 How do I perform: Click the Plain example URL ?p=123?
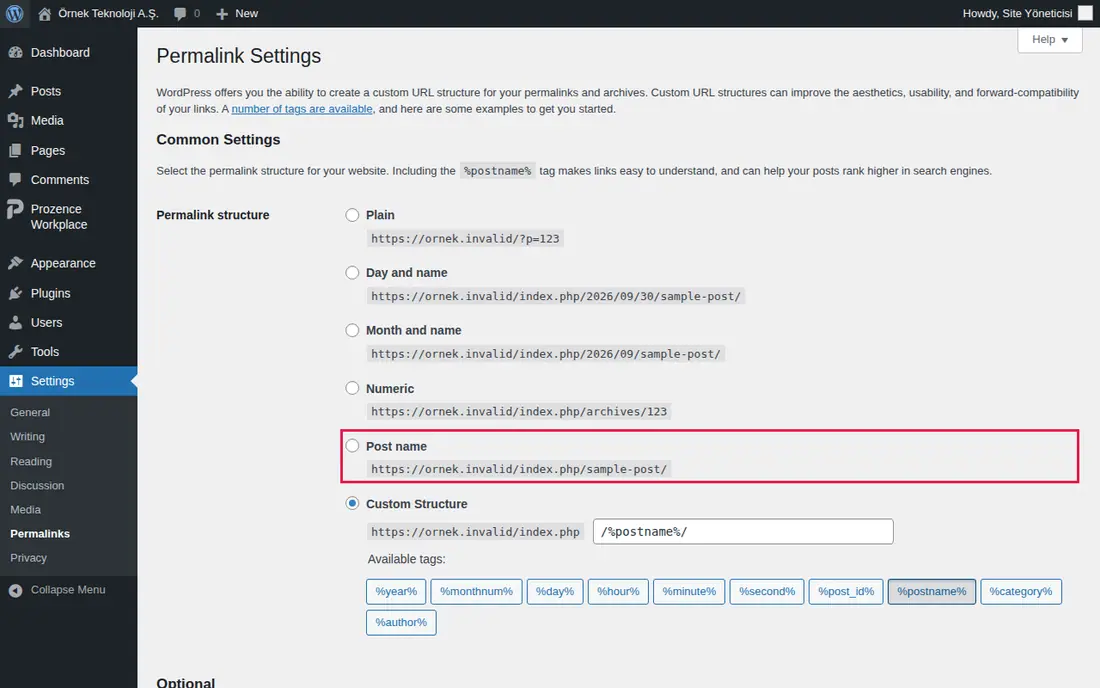(465, 238)
